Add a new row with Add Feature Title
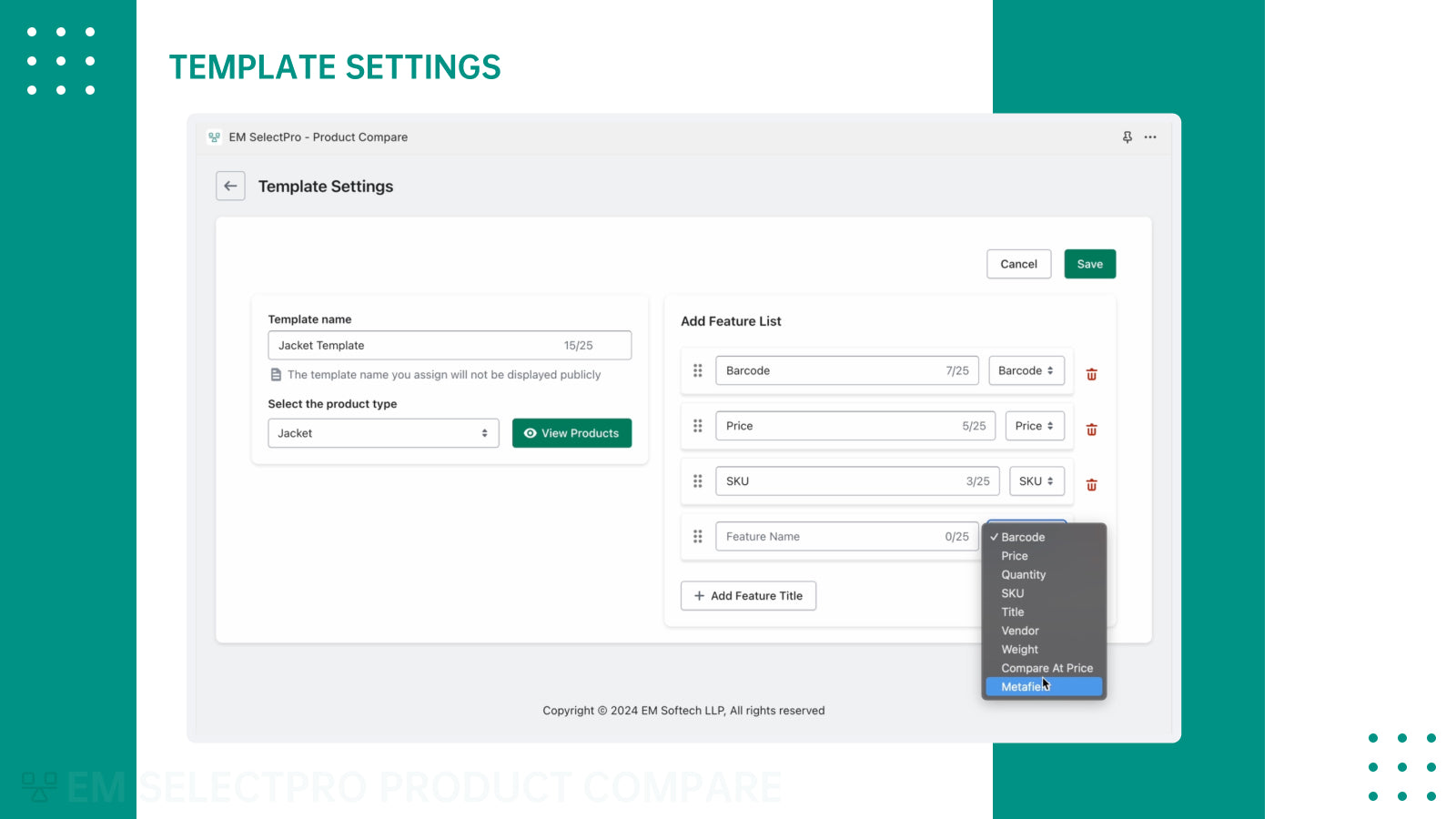 point(748,596)
